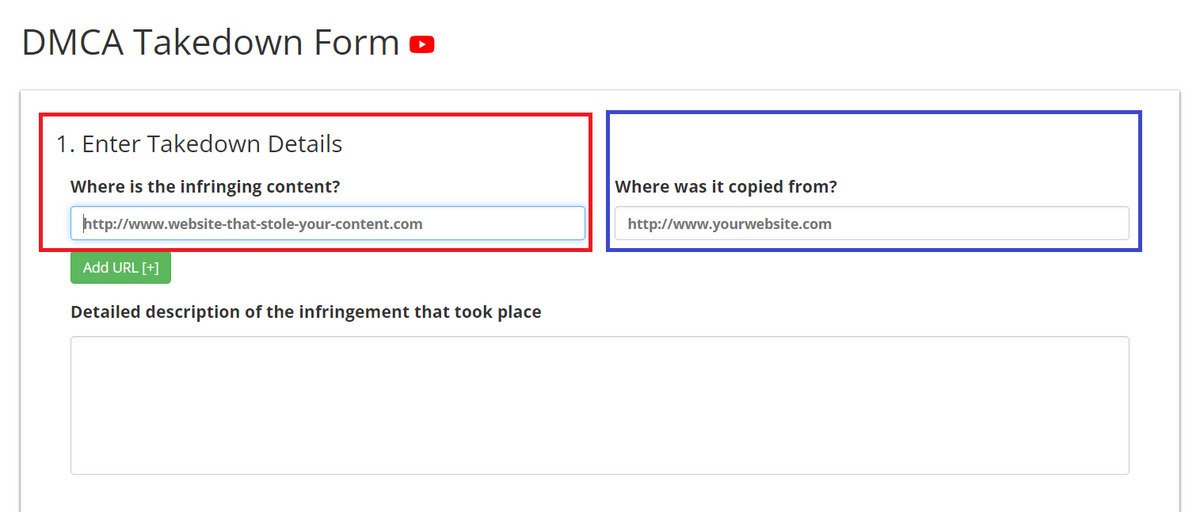Click the 'Where was it copied from?' label

726,186
